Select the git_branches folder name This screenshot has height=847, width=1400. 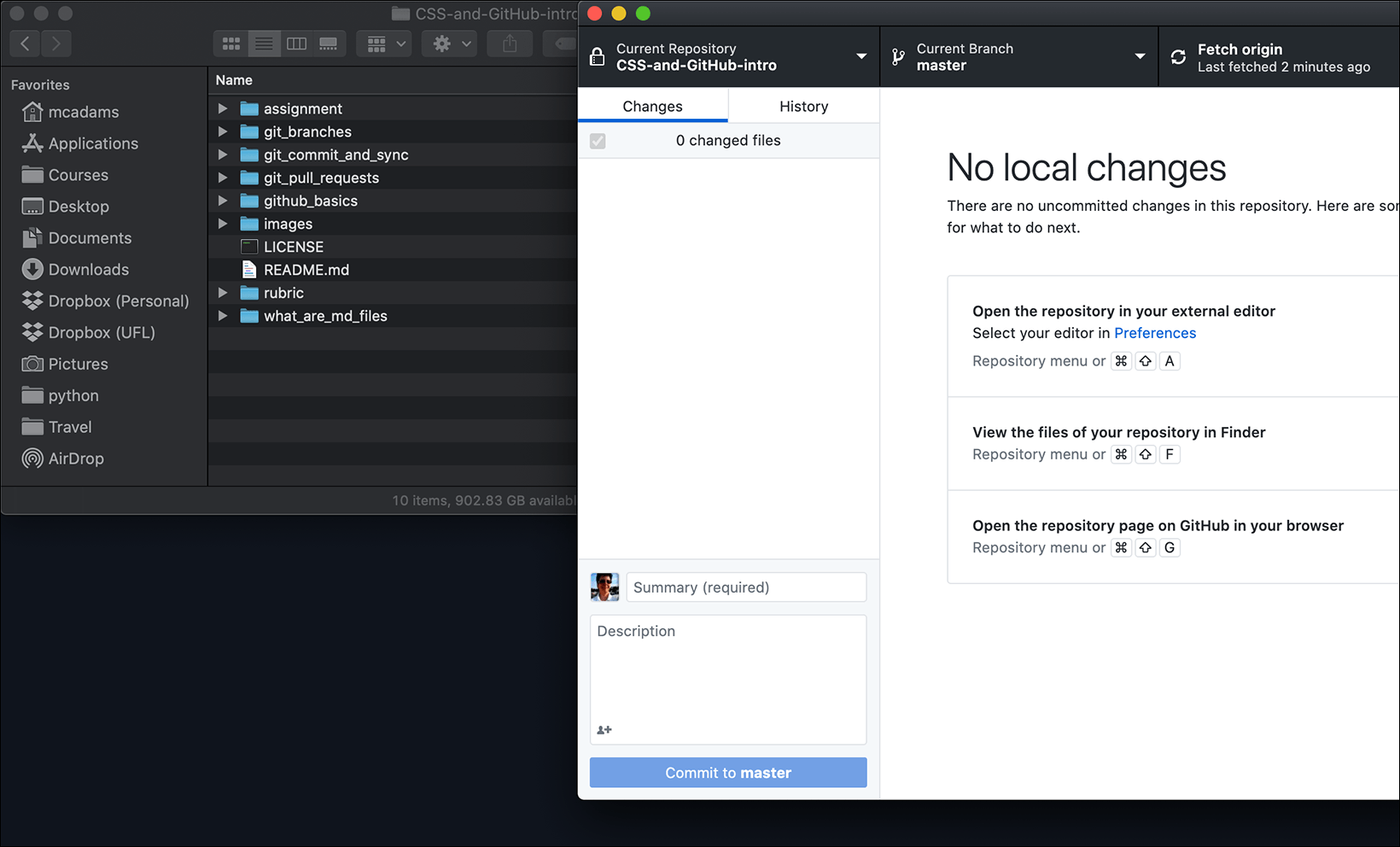(x=307, y=131)
